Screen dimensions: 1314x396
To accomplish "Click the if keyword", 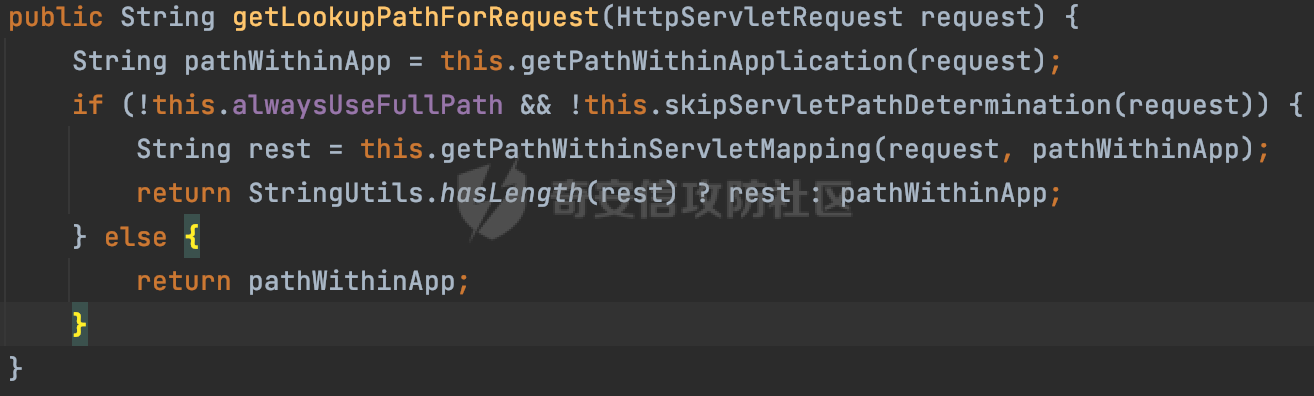I will coord(88,105).
